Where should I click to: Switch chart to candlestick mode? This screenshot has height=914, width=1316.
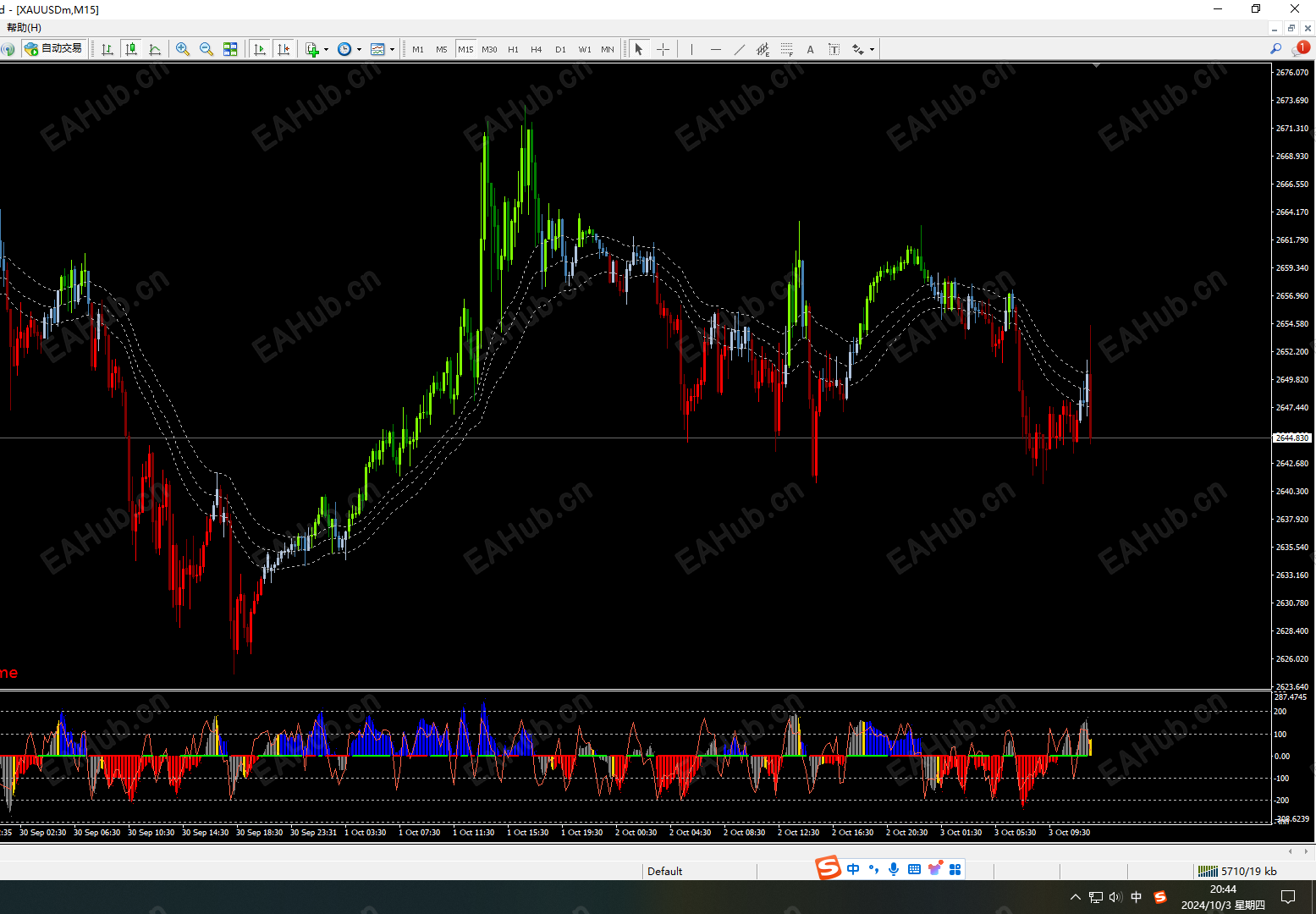[131, 49]
